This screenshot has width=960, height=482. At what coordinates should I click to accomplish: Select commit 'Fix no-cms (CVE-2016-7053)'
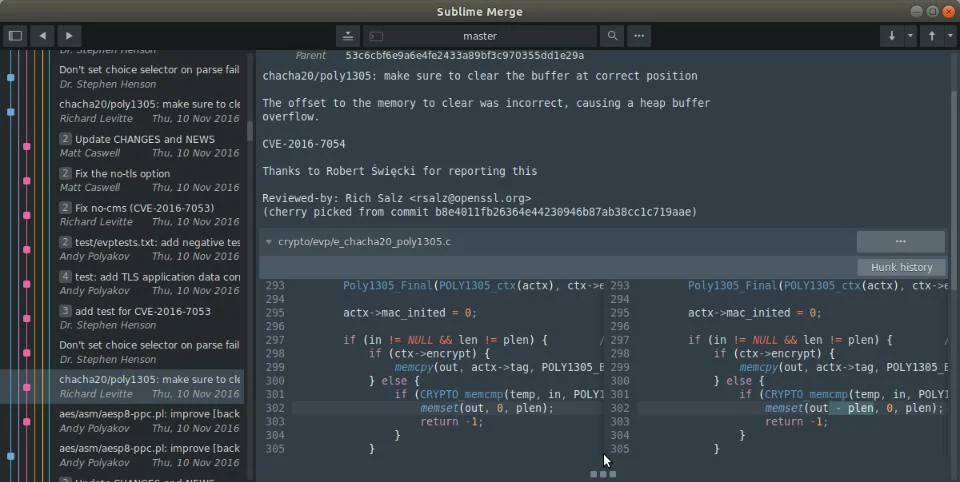pyautogui.click(x=150, y=214)
